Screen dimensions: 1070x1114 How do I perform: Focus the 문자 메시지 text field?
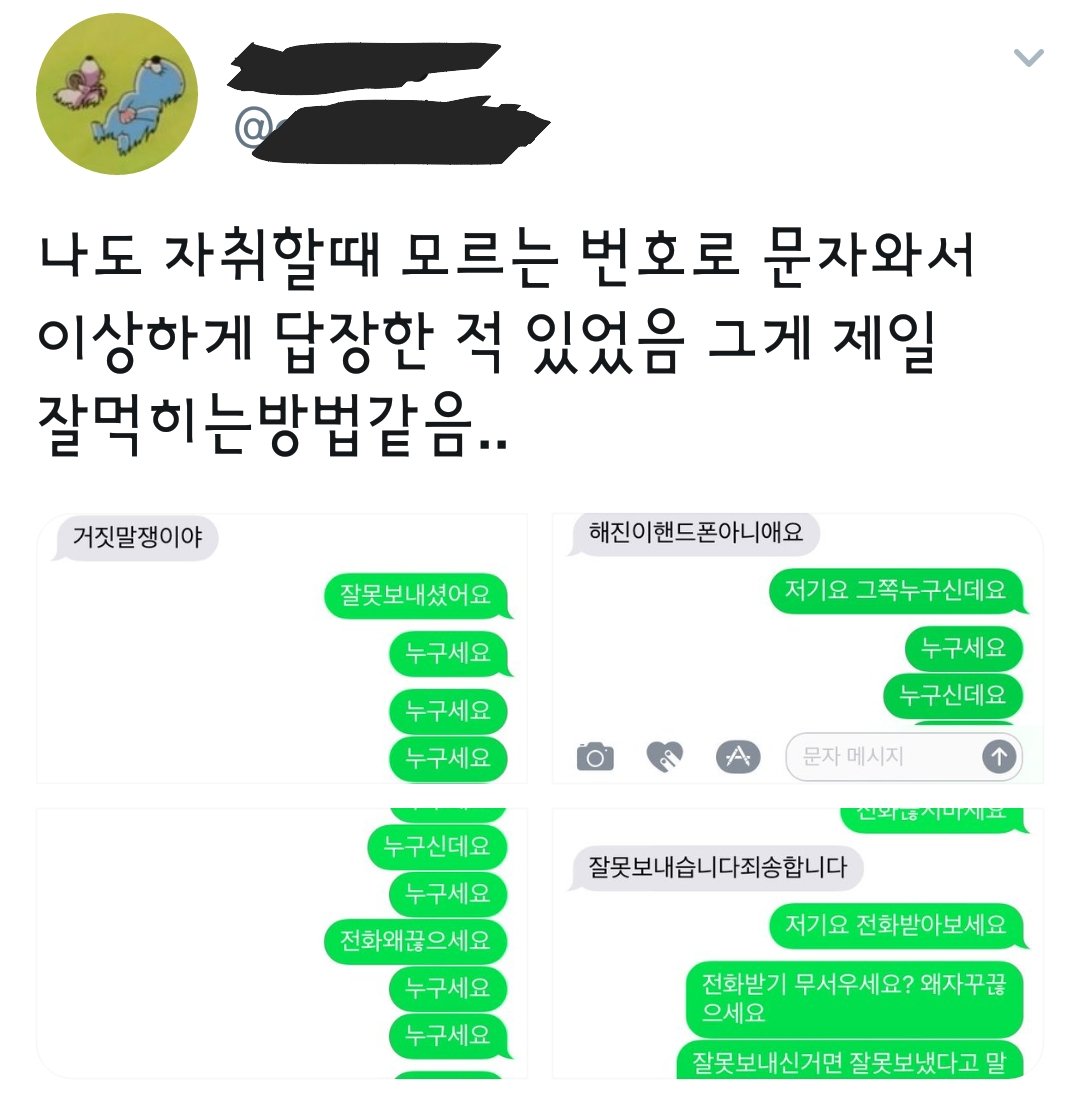(904, 757)
